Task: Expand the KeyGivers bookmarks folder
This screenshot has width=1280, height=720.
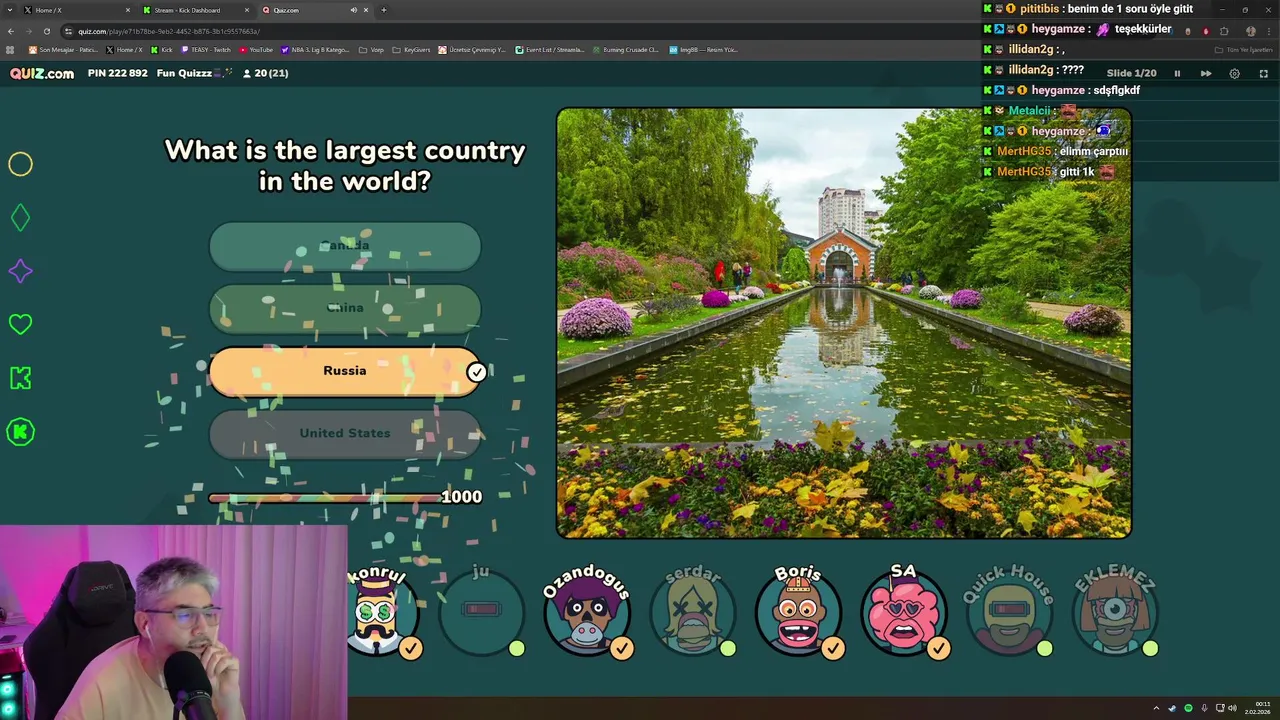Action: (411, 49)
